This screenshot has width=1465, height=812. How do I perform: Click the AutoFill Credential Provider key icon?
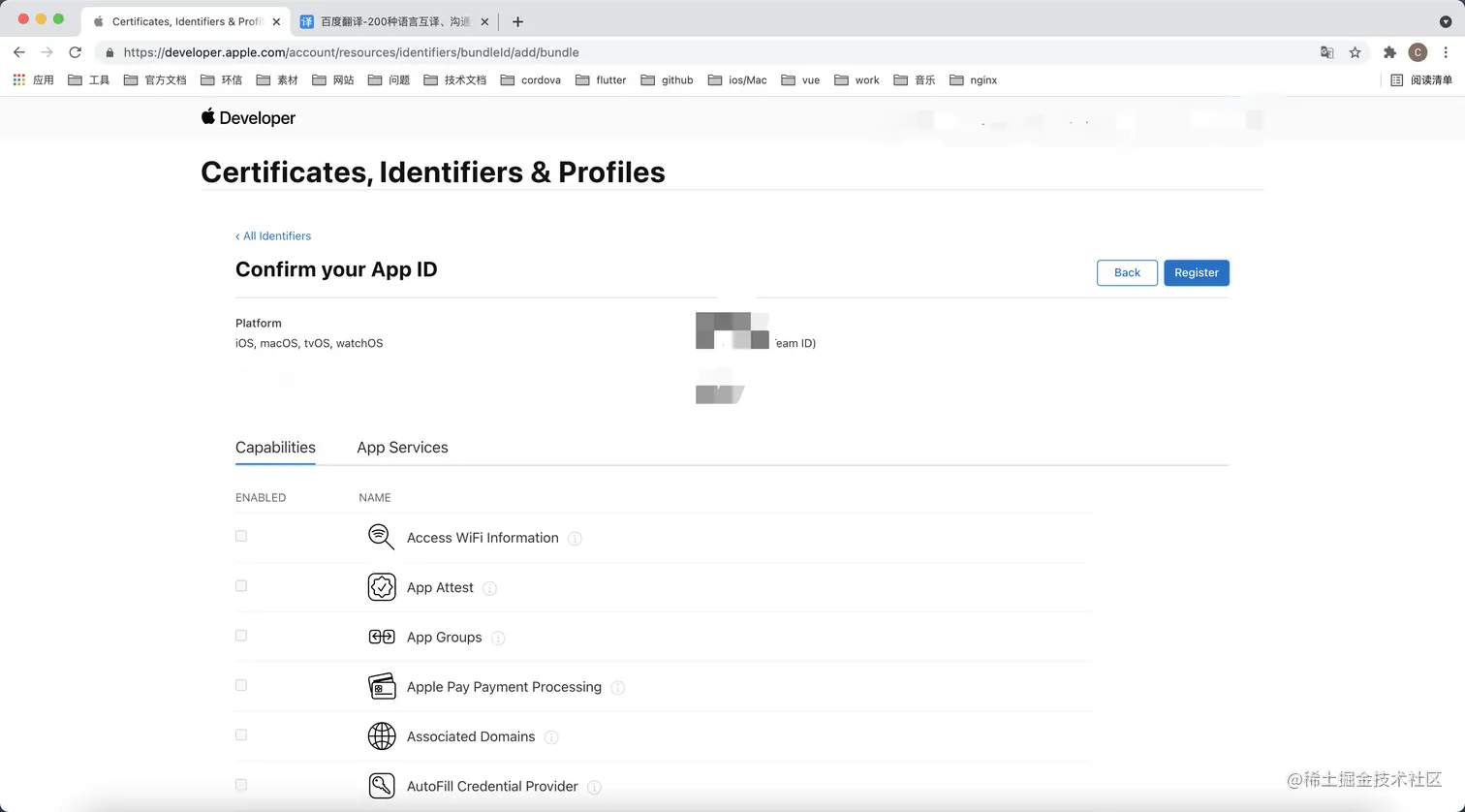(x=382, y=786)
